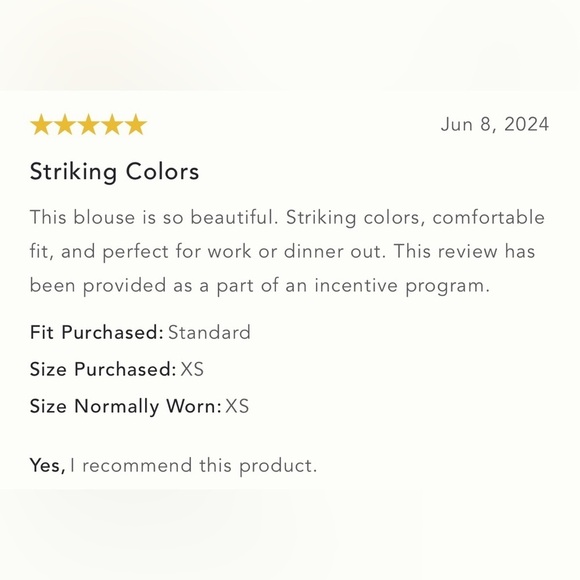Click the XS value beside Size Normally Worn
580x580 pixels.
click(237, 406)
